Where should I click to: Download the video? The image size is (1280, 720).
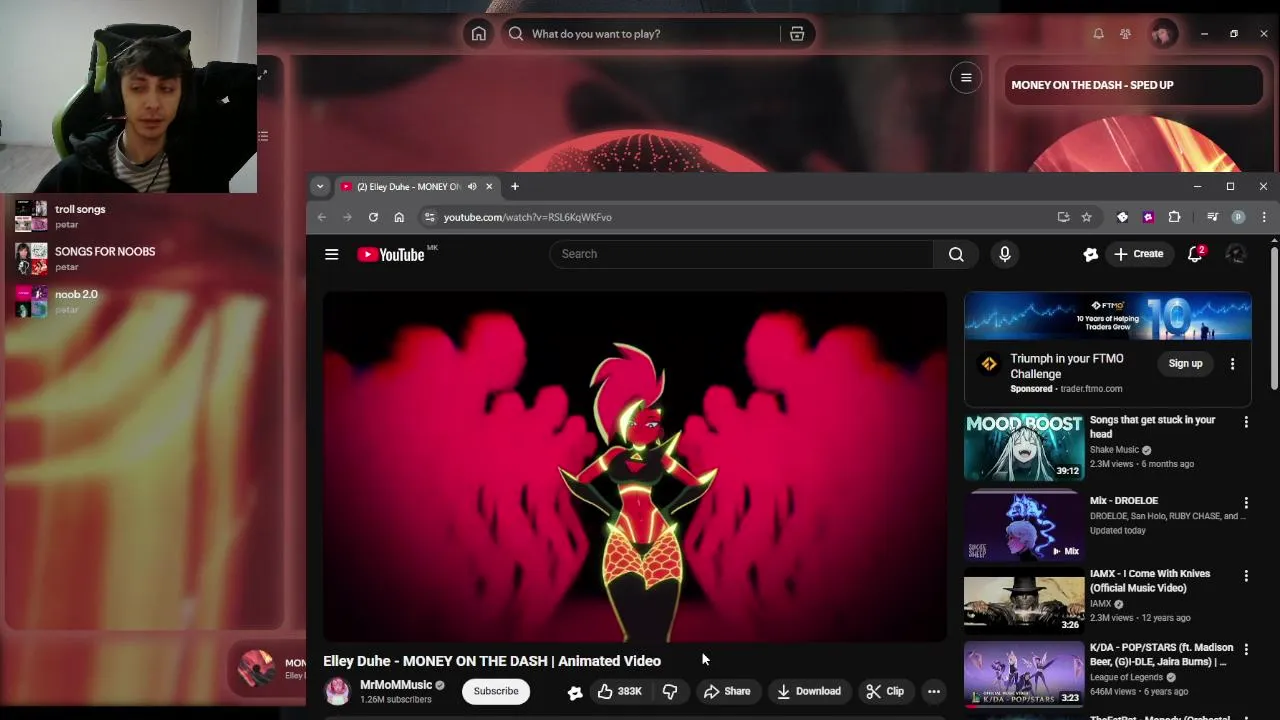click(x=809, y=691)
